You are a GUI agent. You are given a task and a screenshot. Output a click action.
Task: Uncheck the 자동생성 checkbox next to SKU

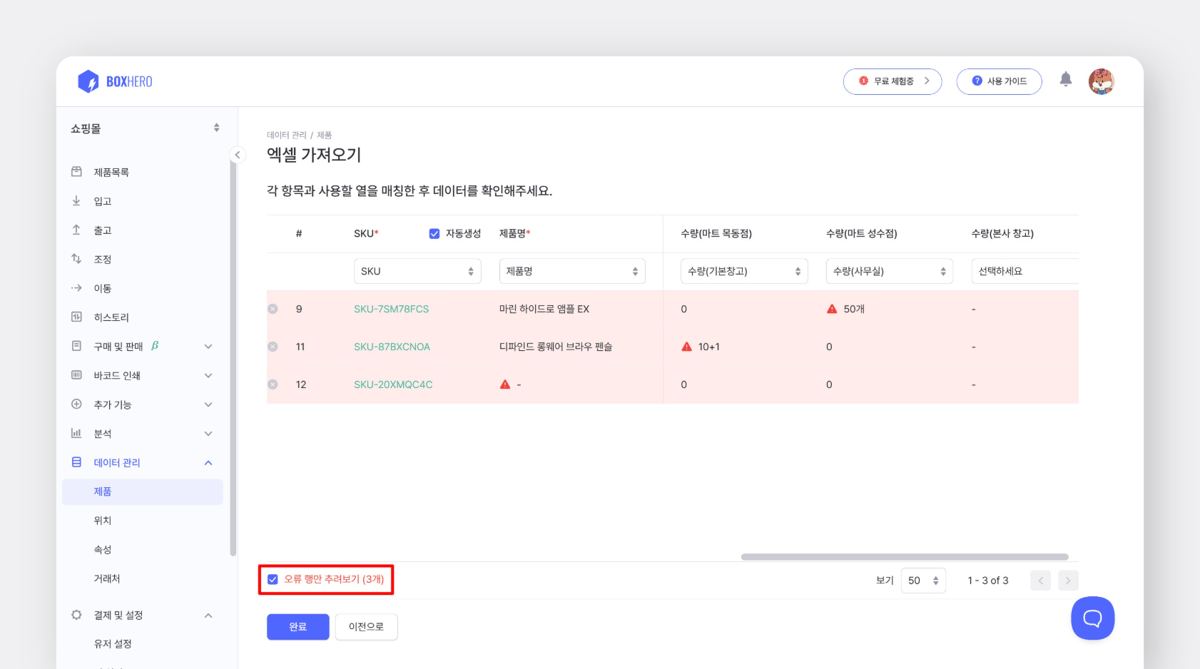coord(435,232)
